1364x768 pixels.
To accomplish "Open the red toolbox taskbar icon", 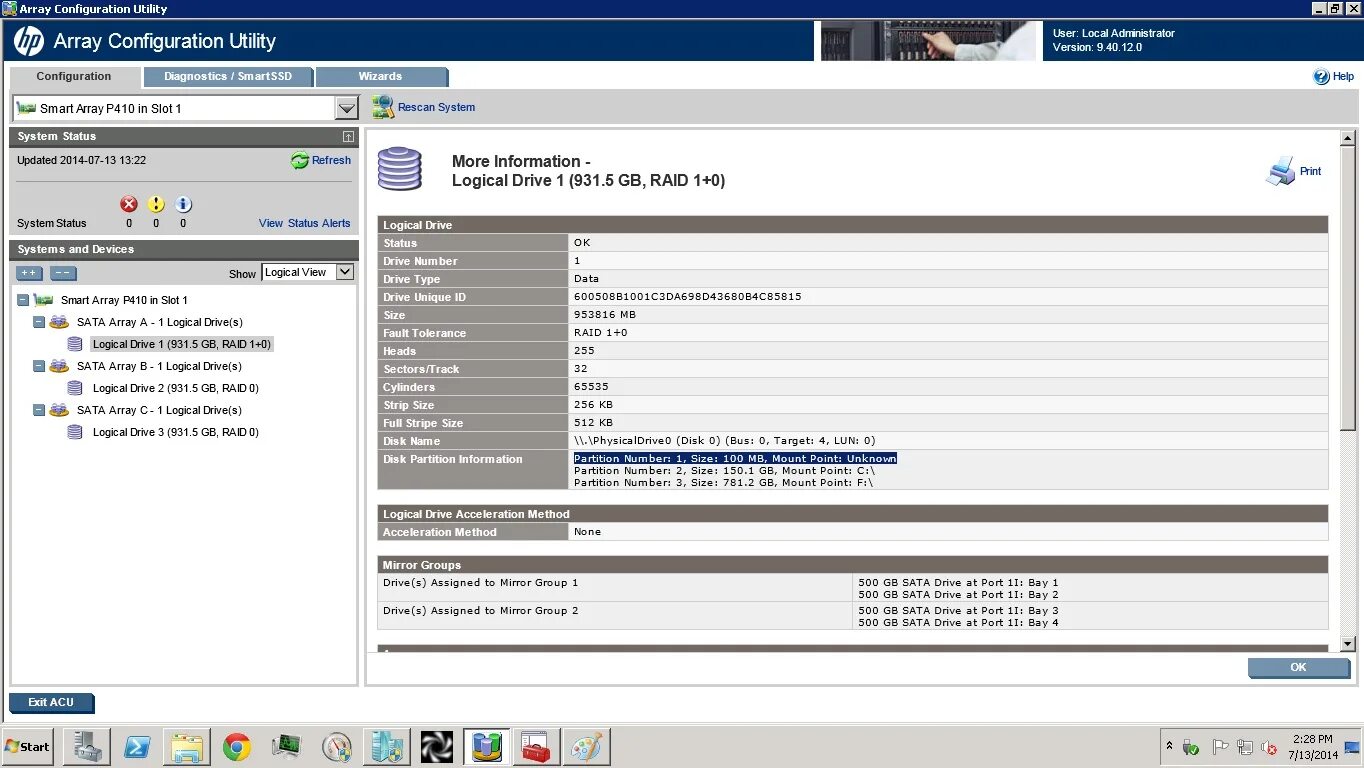I will point(537,747).
